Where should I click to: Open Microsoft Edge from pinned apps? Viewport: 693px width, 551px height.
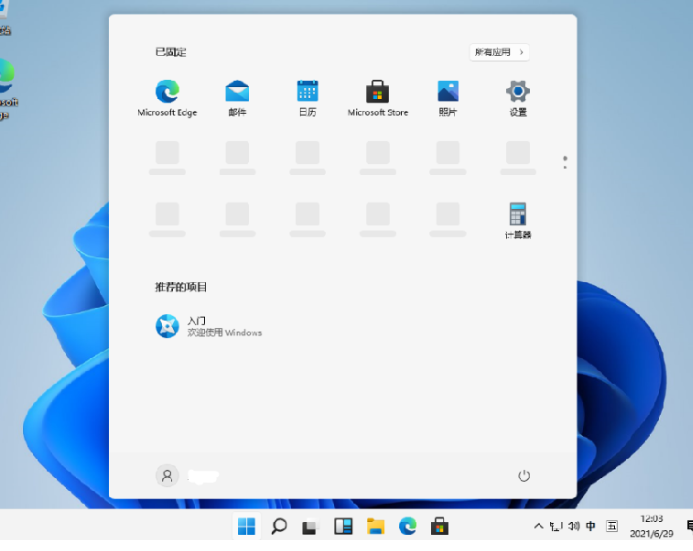[x=167, y=98]
